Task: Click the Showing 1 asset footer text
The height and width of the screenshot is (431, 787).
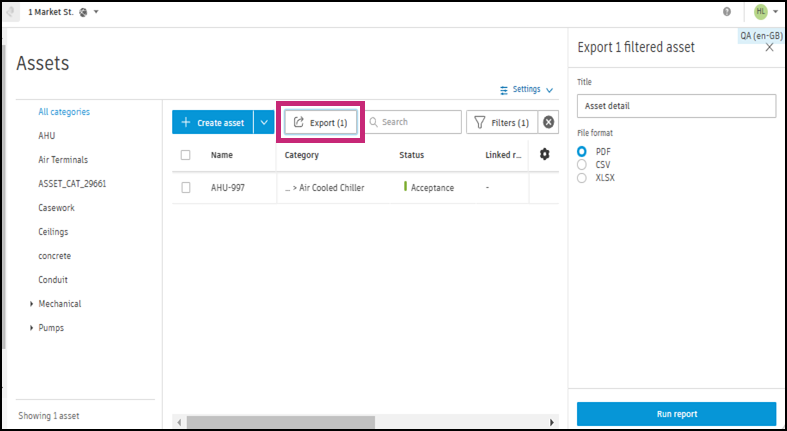Action: 49,416
